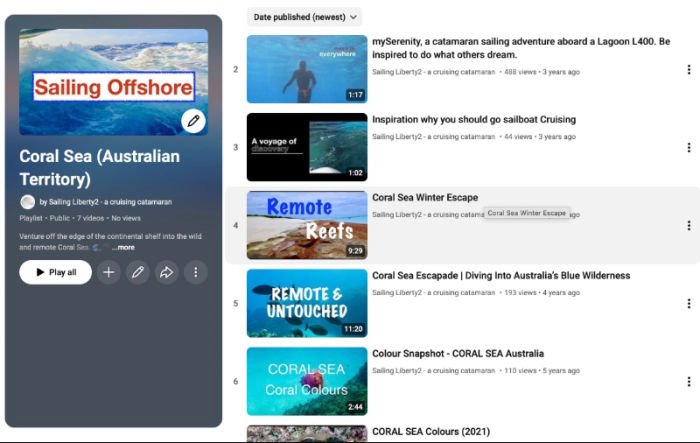
Task: Open Colour Snapshot - CORAL SEA Australia title
Action: coord(458,354)
